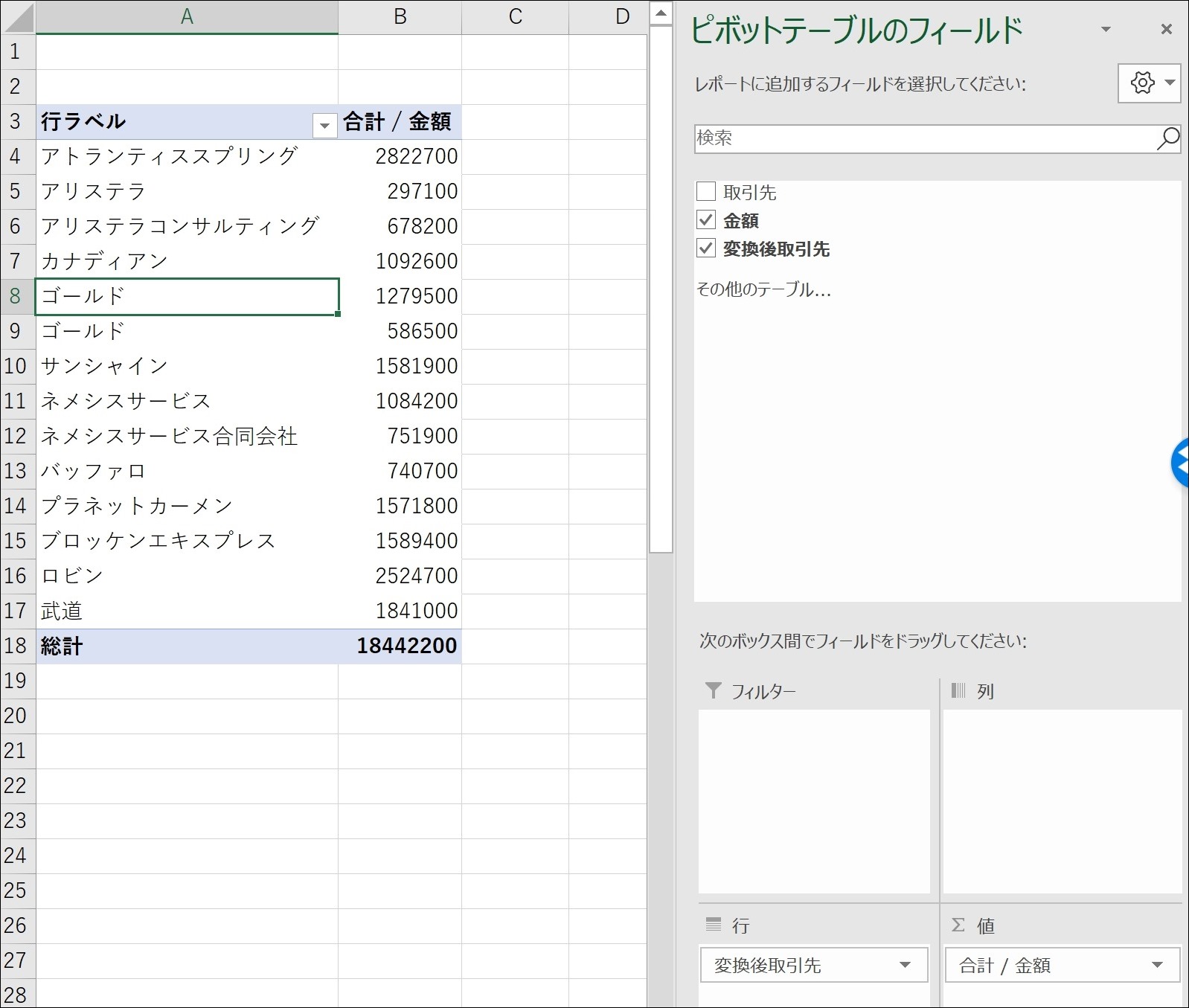Click the 列 area box
This screenshot has width=1189, height=1008.
(1062, 801)
